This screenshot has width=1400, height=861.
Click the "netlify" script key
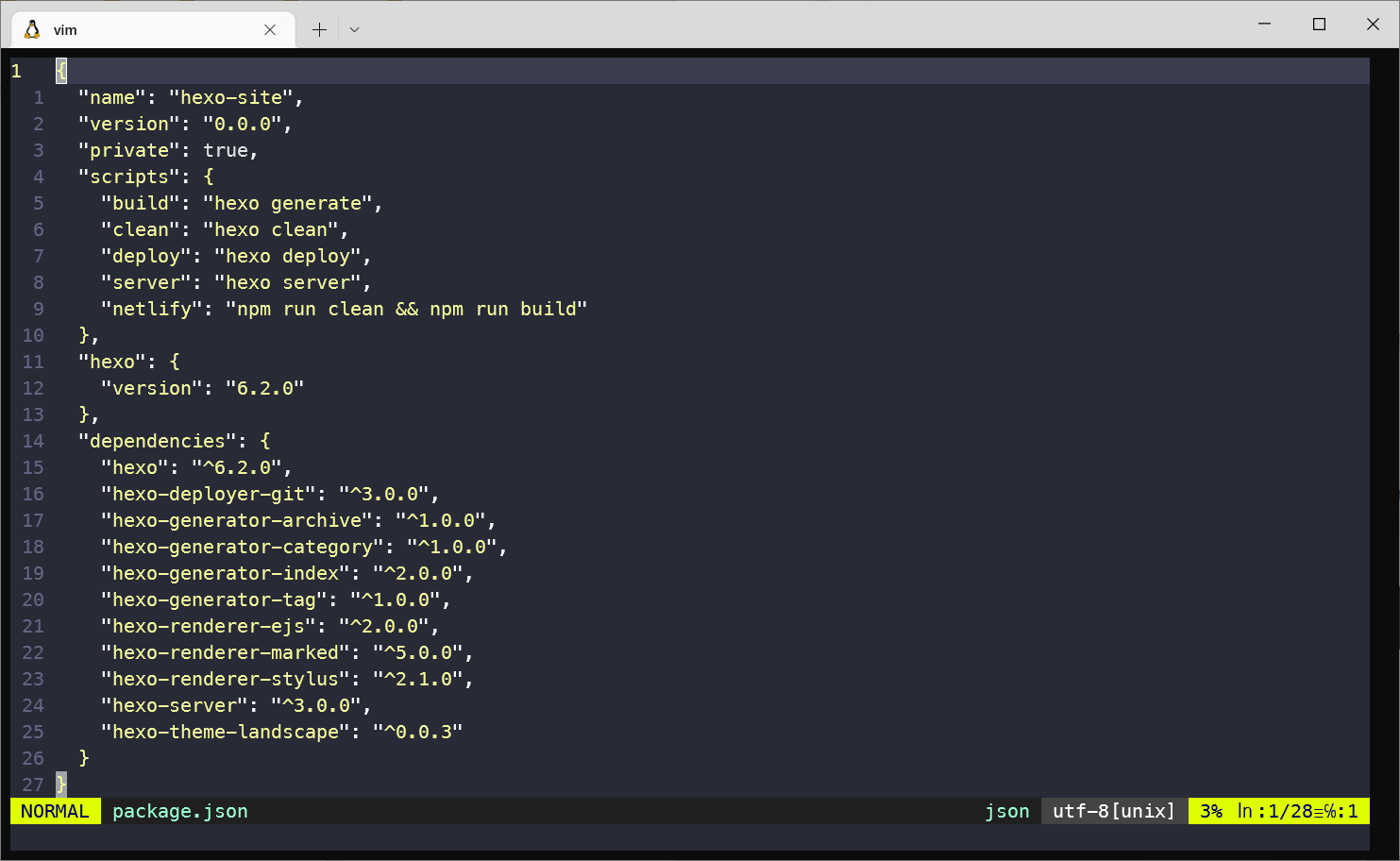(x=152, y=309)
